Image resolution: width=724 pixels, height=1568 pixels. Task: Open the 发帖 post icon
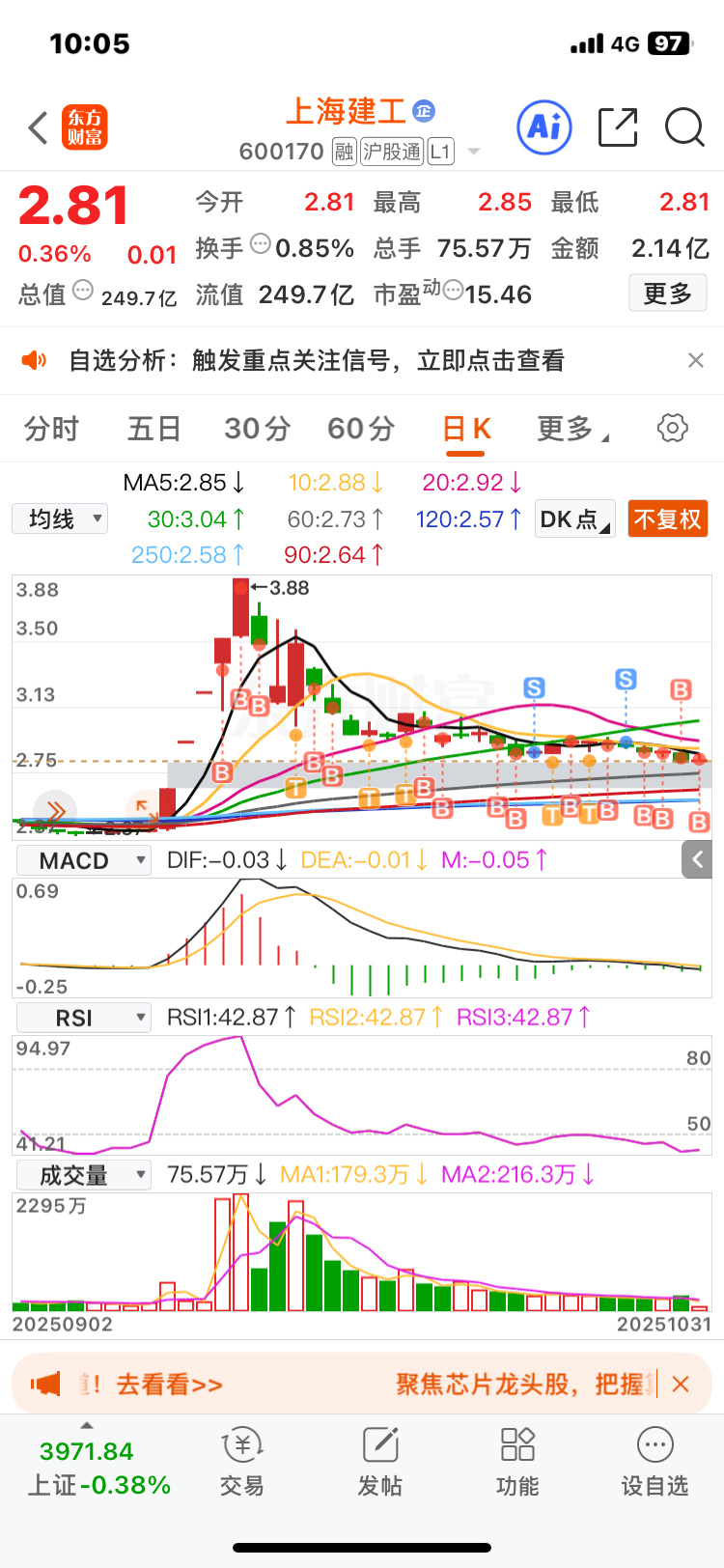coord(380,1463)
